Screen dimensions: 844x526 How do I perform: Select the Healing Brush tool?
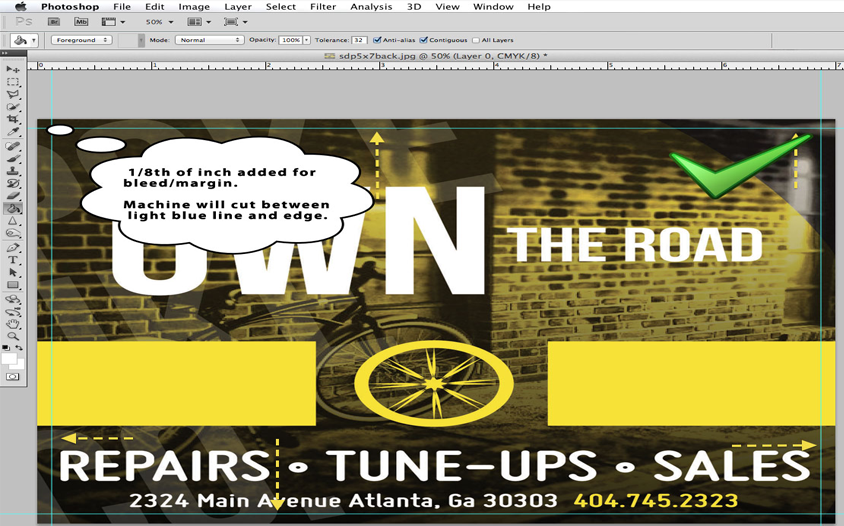click(13, 146)
